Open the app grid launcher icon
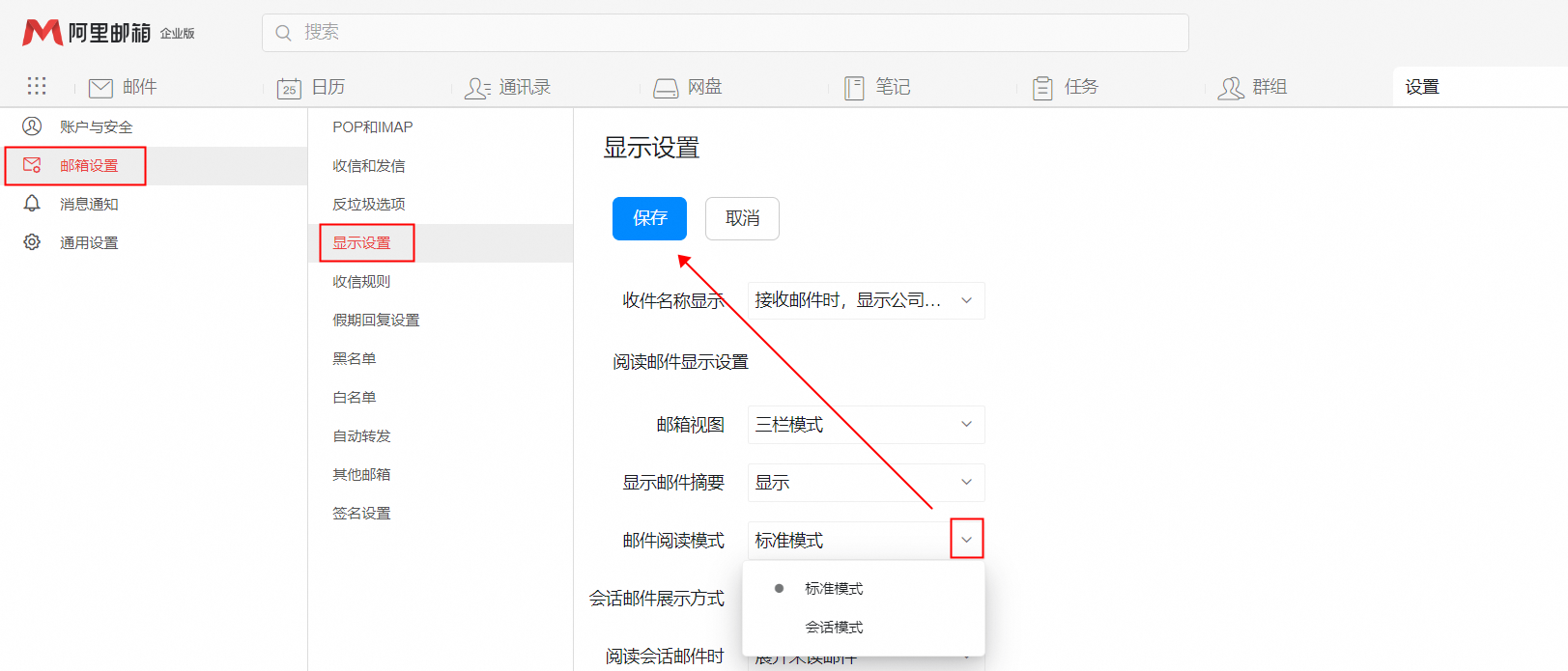The image size is (1568, 671). (x=37, y=86)
